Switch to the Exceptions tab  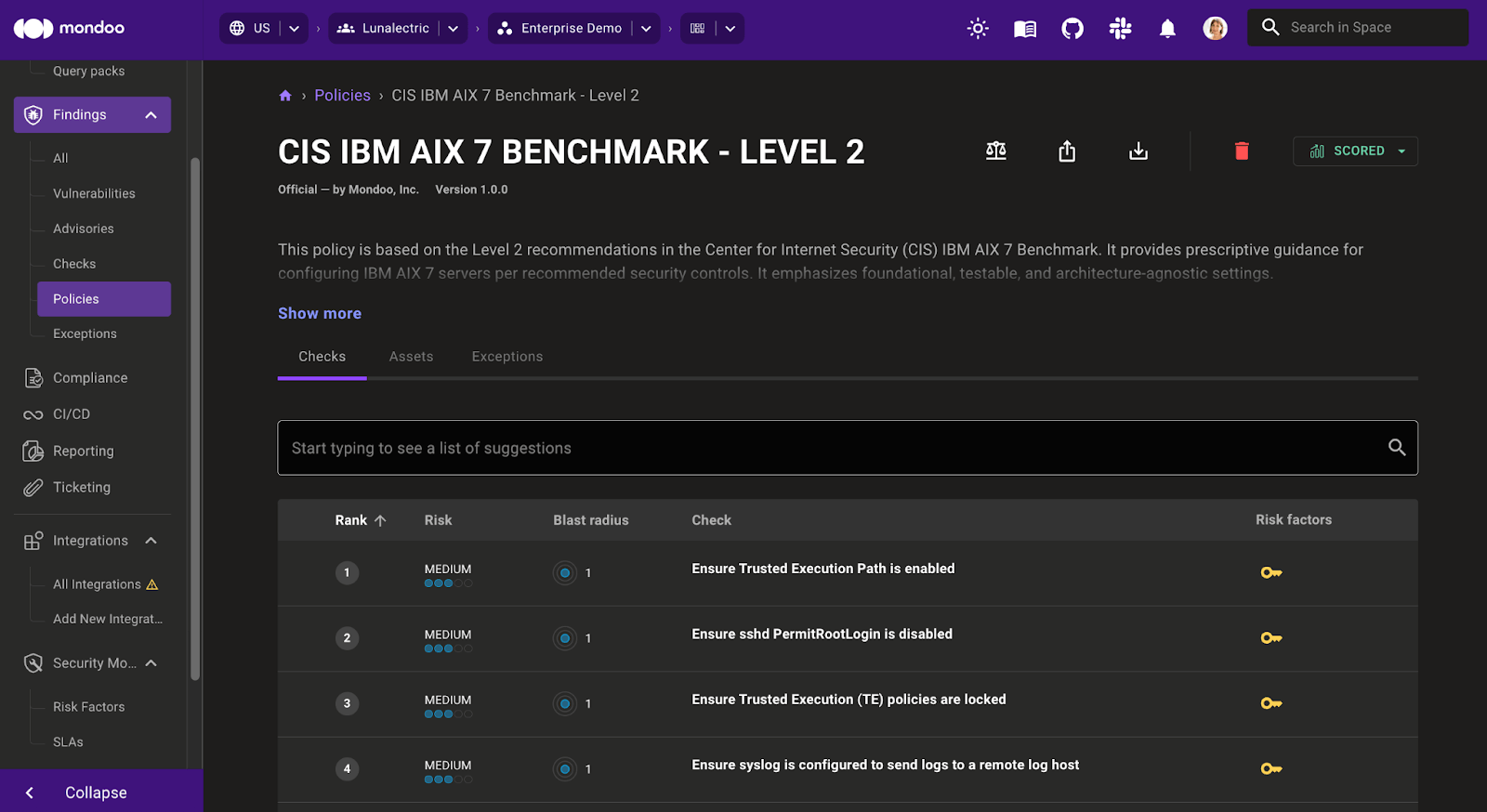(x=507, y=357)
